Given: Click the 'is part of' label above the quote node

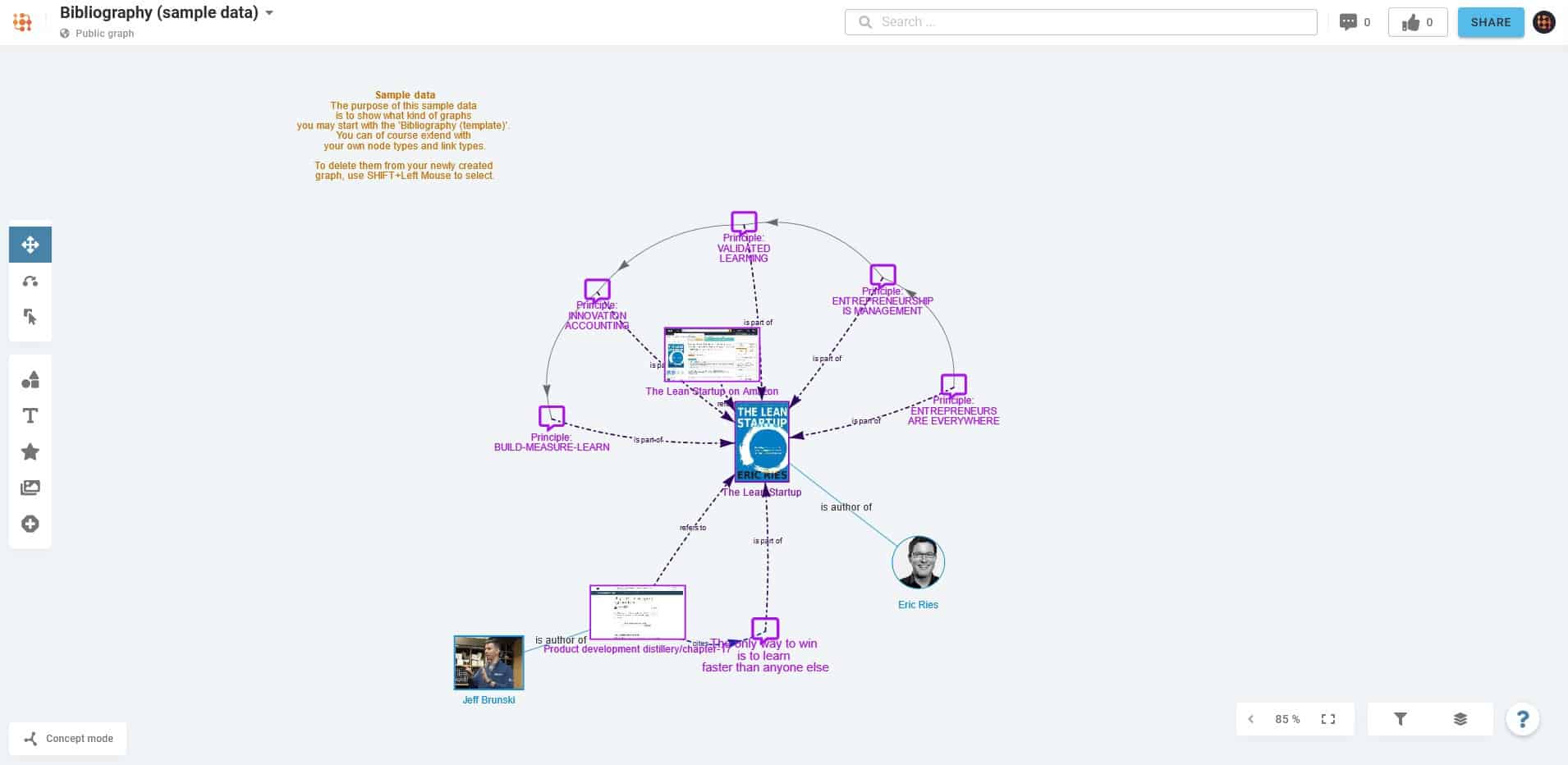Looking at the screenshot, I should [768, 541].
